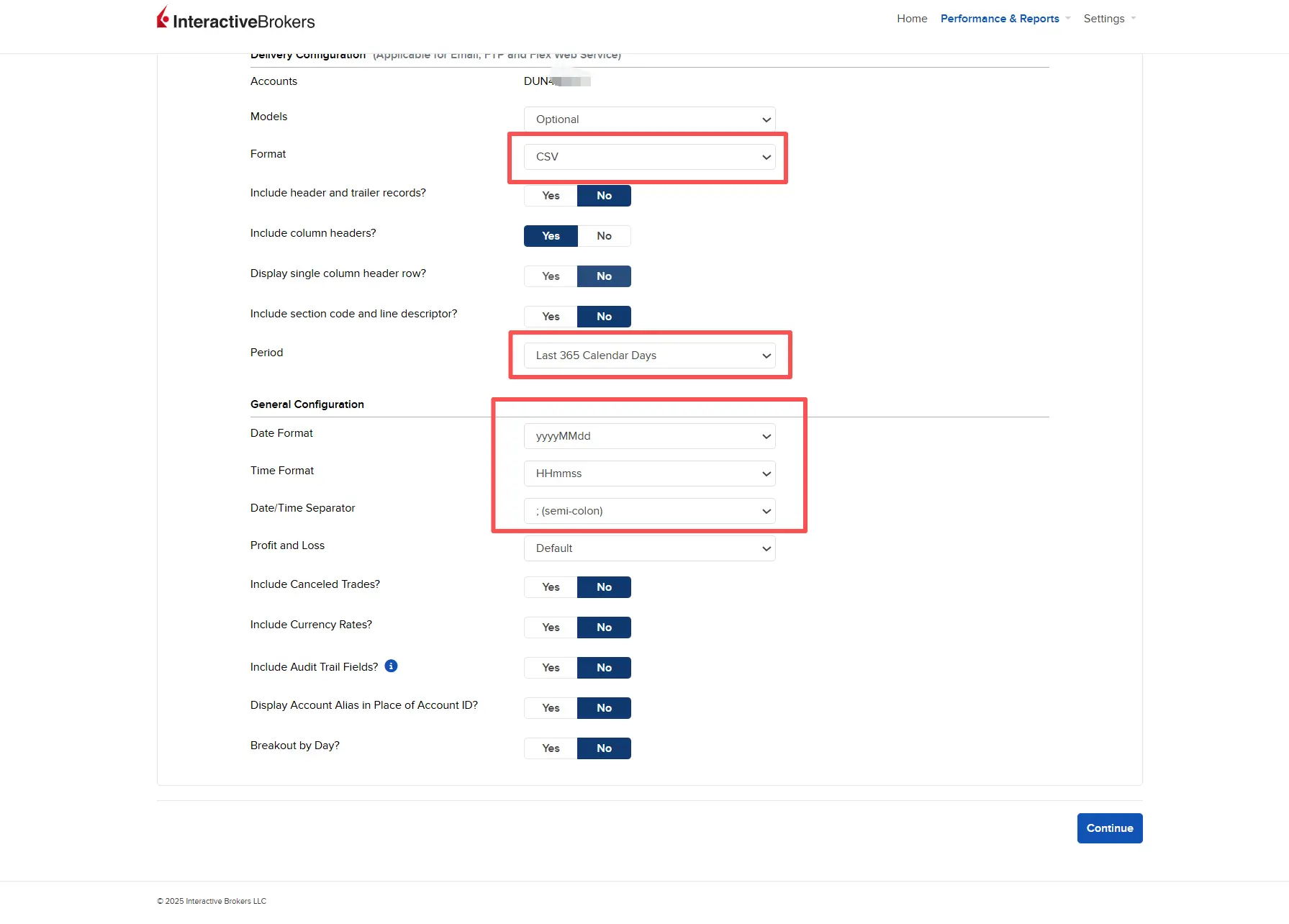Open the Home menu item
Image resolution: width=1289 pixels, height=924 pixels.
[911, 19]
